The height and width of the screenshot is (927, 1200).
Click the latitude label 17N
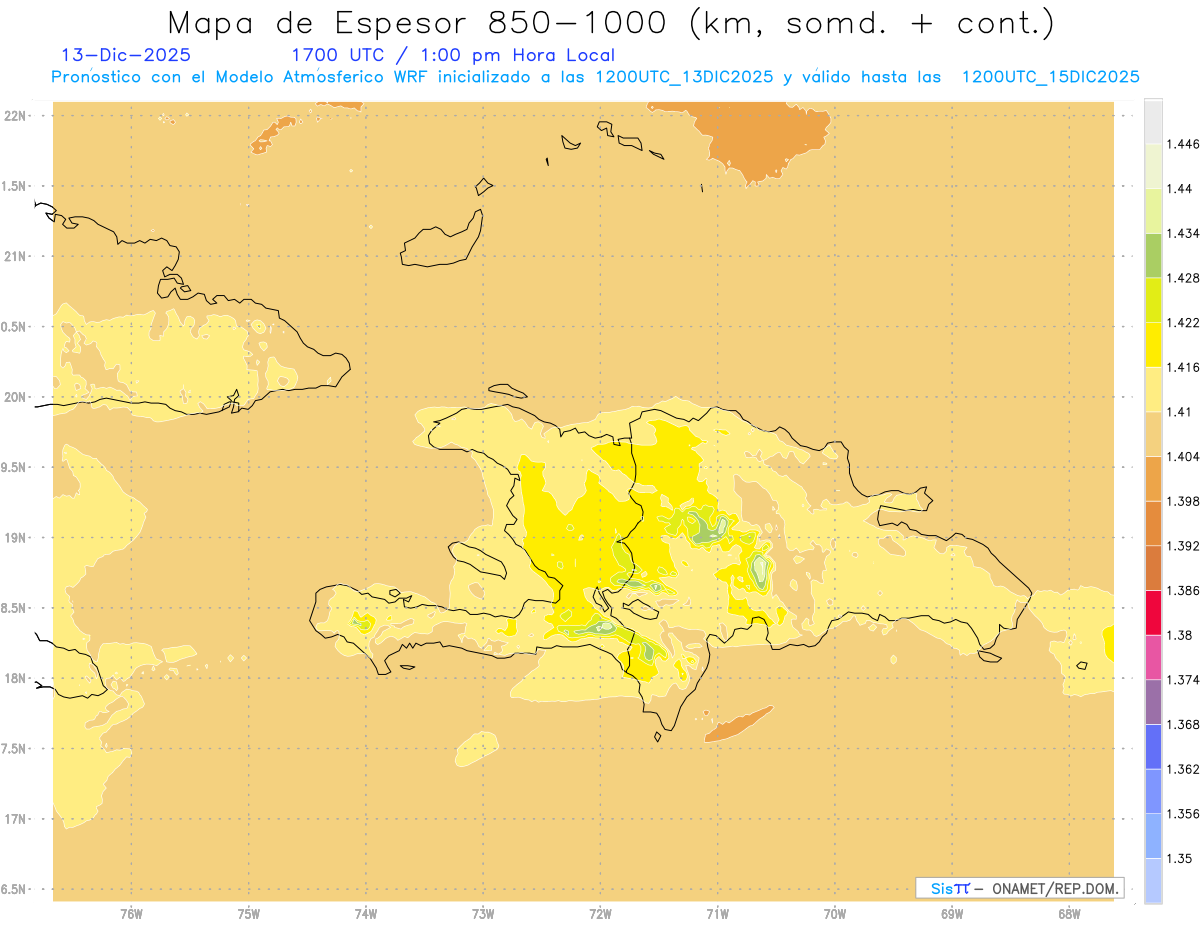pos(16,819)
